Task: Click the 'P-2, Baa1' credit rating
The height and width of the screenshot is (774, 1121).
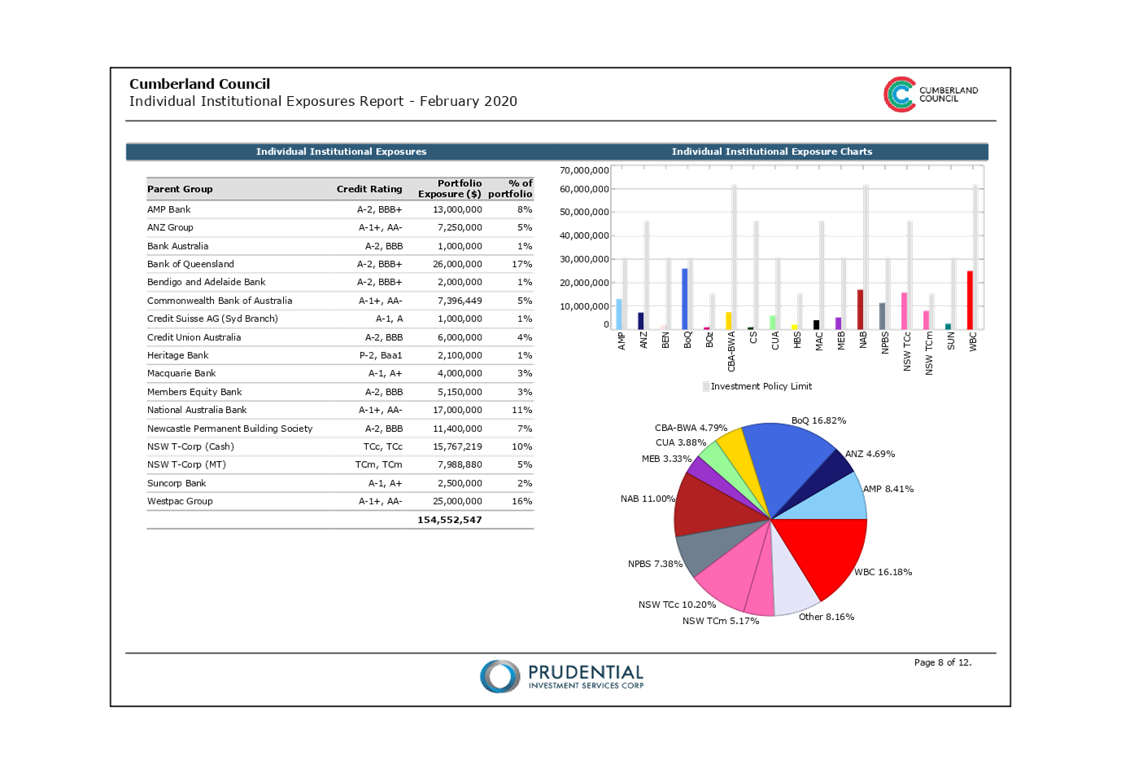Action: coord(380,355)
